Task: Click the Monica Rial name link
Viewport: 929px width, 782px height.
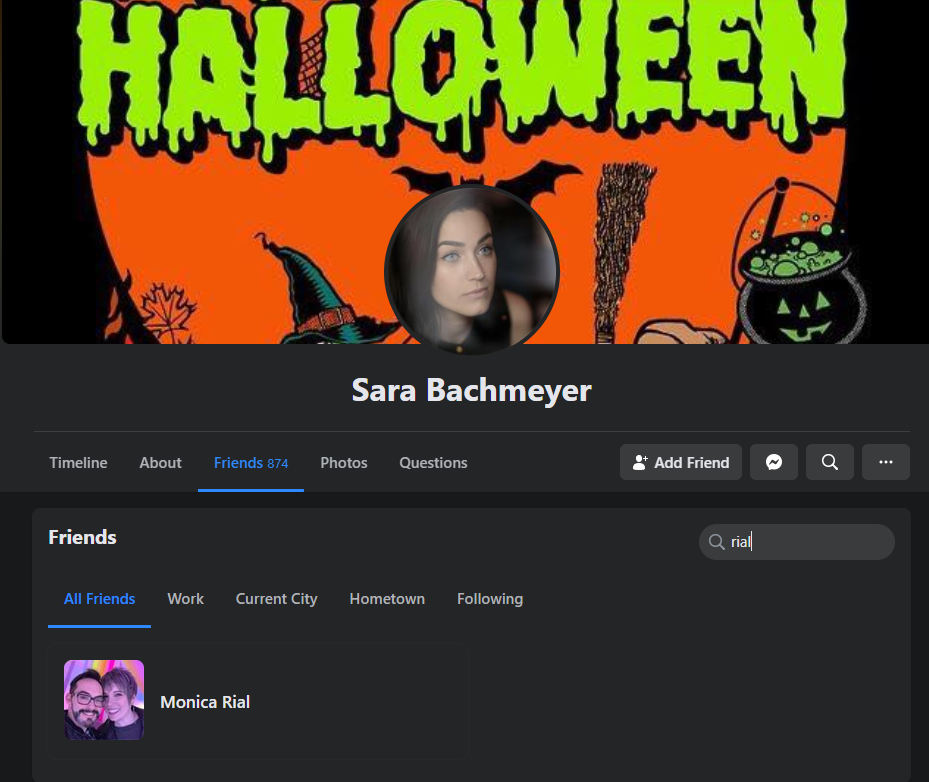Action: tap(205, 702)
